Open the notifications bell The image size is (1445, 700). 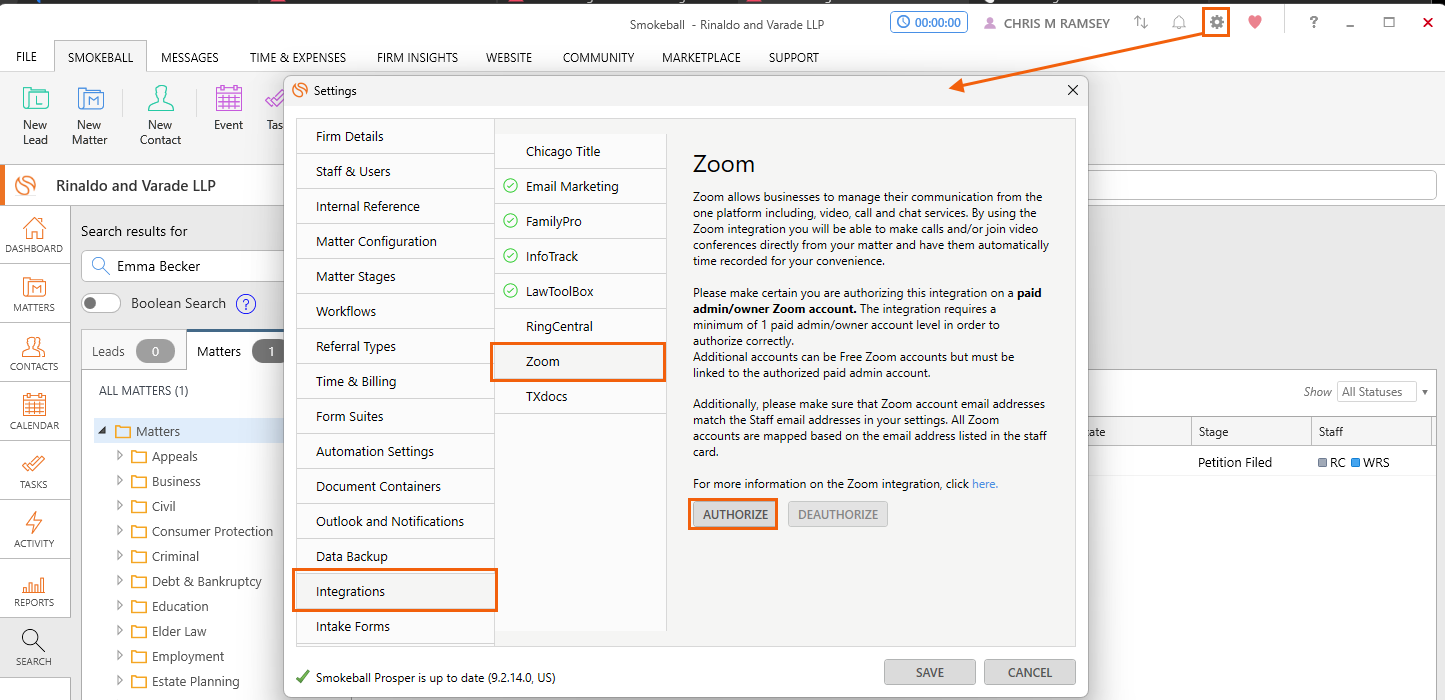coord(1179,22)
